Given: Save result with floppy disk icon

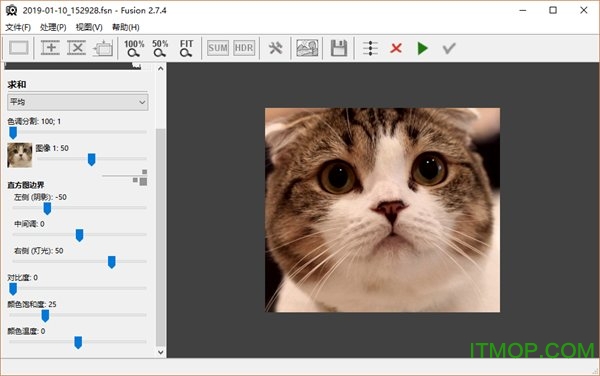Looking at the screenshot, I should tap(339, 48).
